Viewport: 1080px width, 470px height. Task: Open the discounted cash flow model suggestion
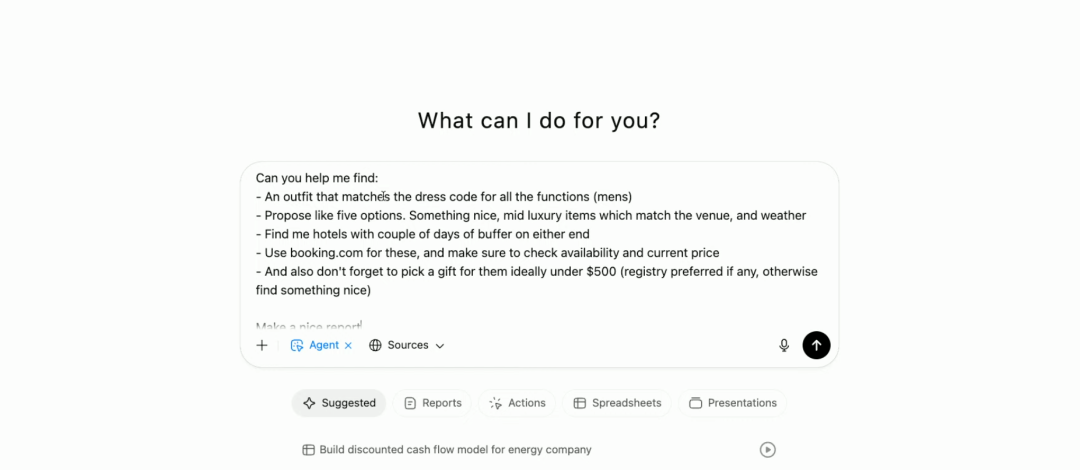455,450
